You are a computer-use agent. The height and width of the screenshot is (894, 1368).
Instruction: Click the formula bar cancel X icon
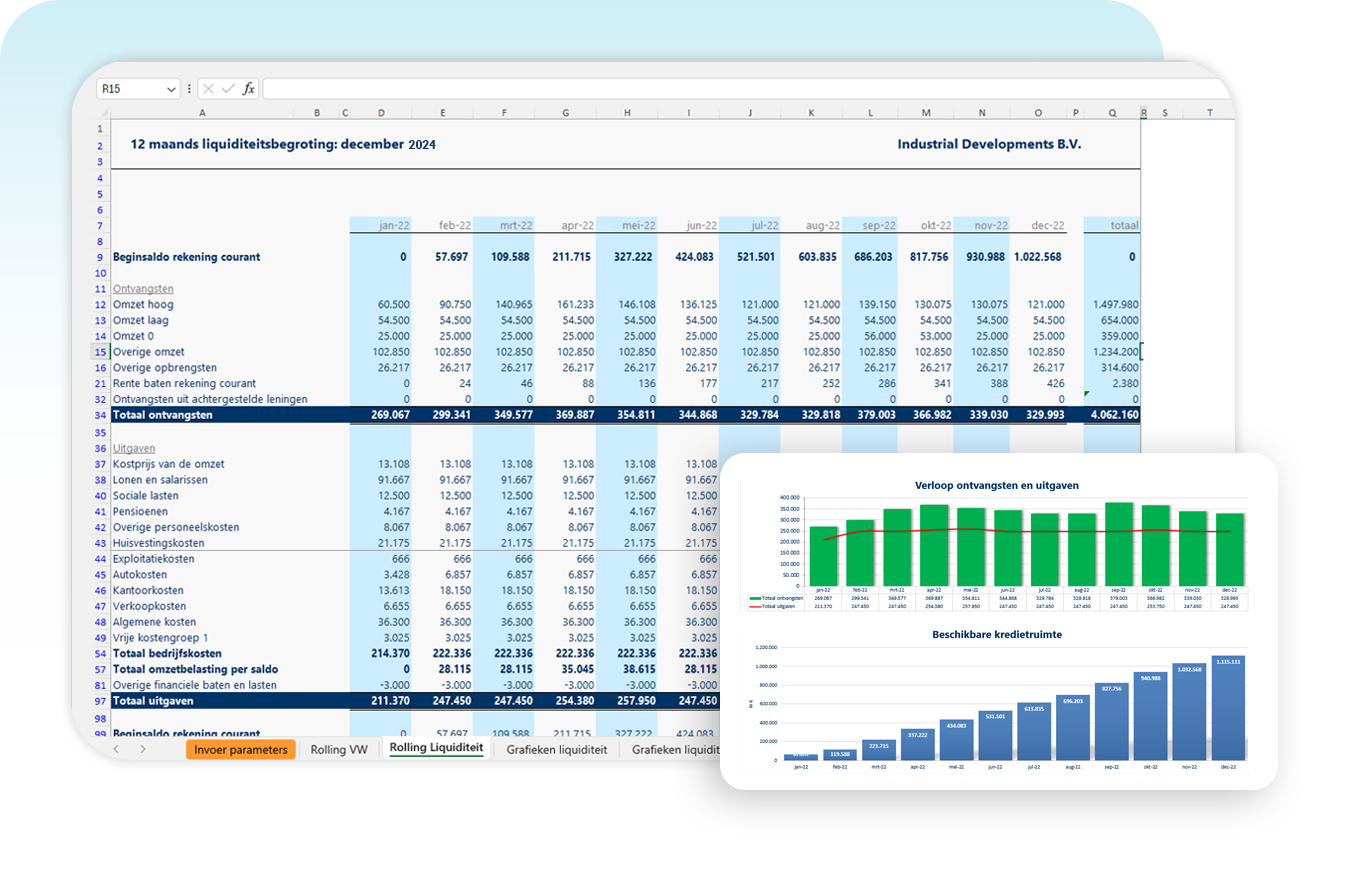tap(208, 89)
